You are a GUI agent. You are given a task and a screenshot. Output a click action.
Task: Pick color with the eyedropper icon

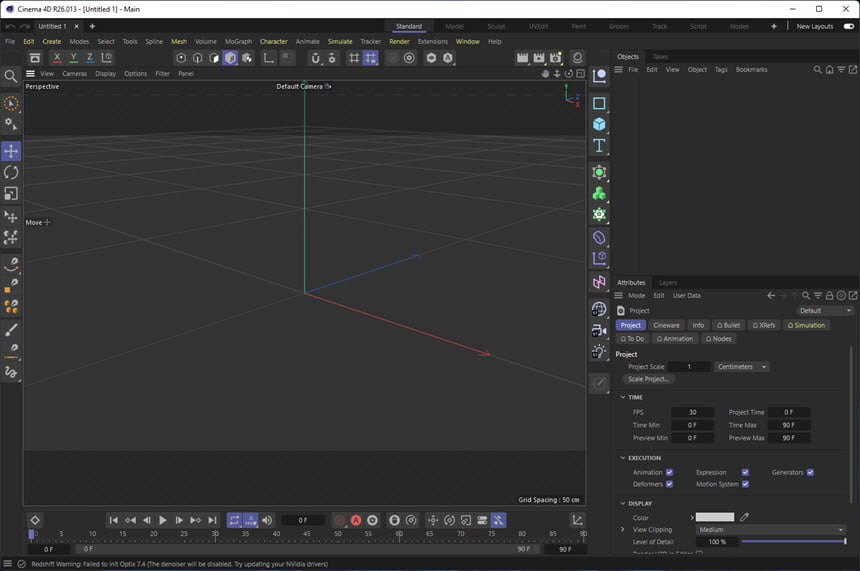click(744, 517)
